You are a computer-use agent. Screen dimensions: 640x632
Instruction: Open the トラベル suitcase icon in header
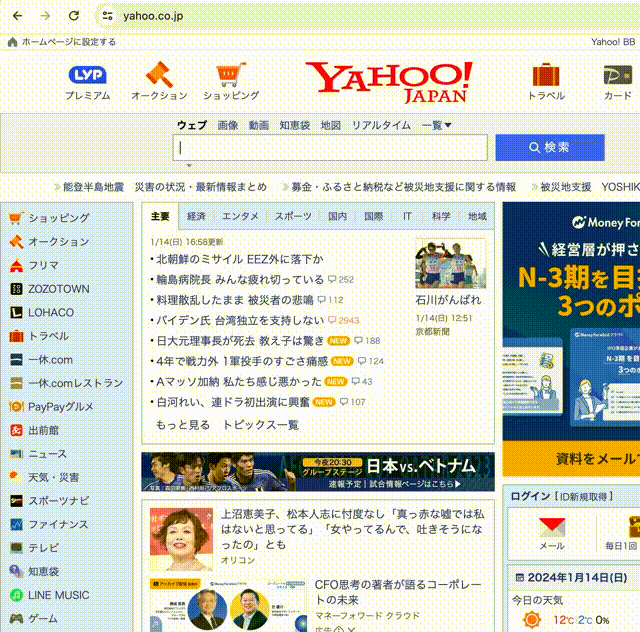[x=546, y=75]
